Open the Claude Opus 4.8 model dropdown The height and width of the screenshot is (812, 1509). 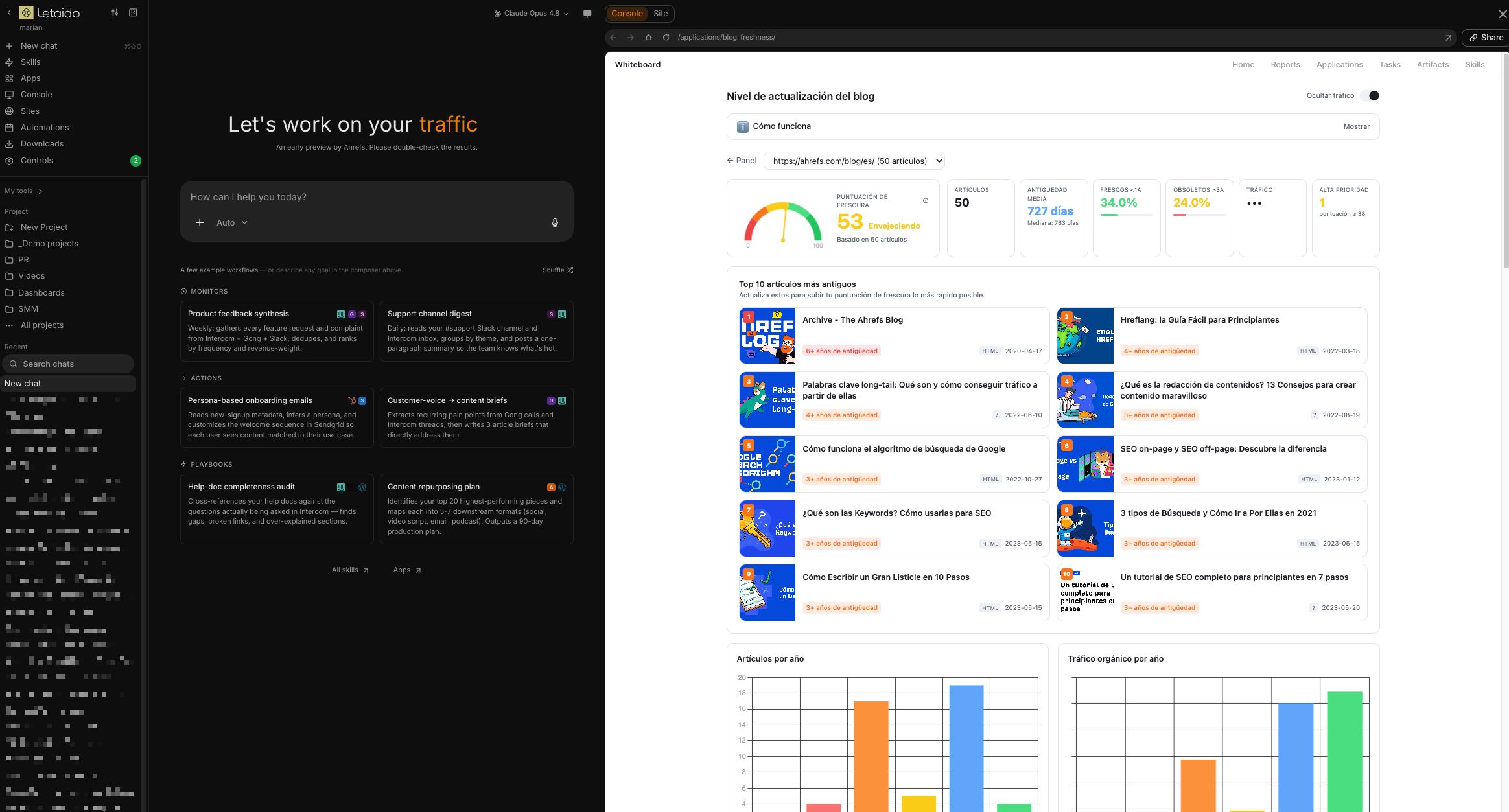pos(532,14)
